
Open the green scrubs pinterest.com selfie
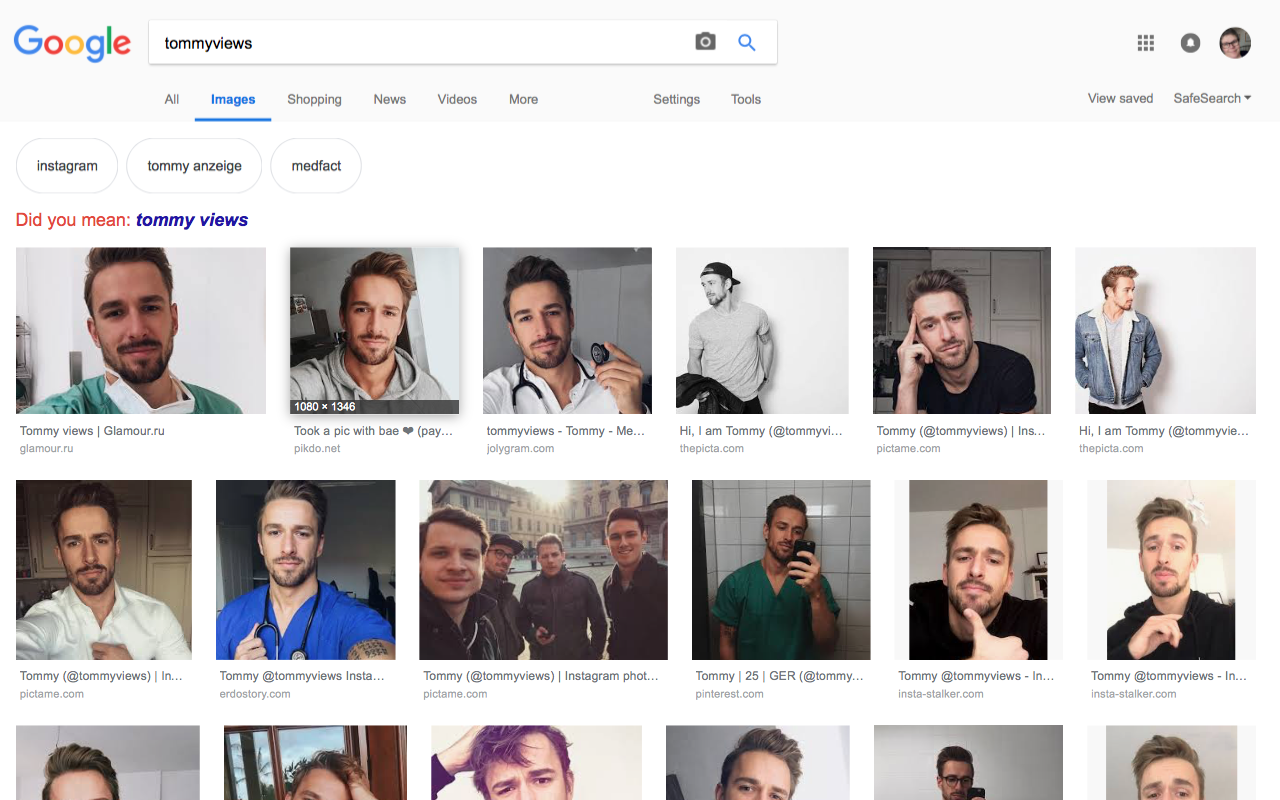click(x=781, y=570)
